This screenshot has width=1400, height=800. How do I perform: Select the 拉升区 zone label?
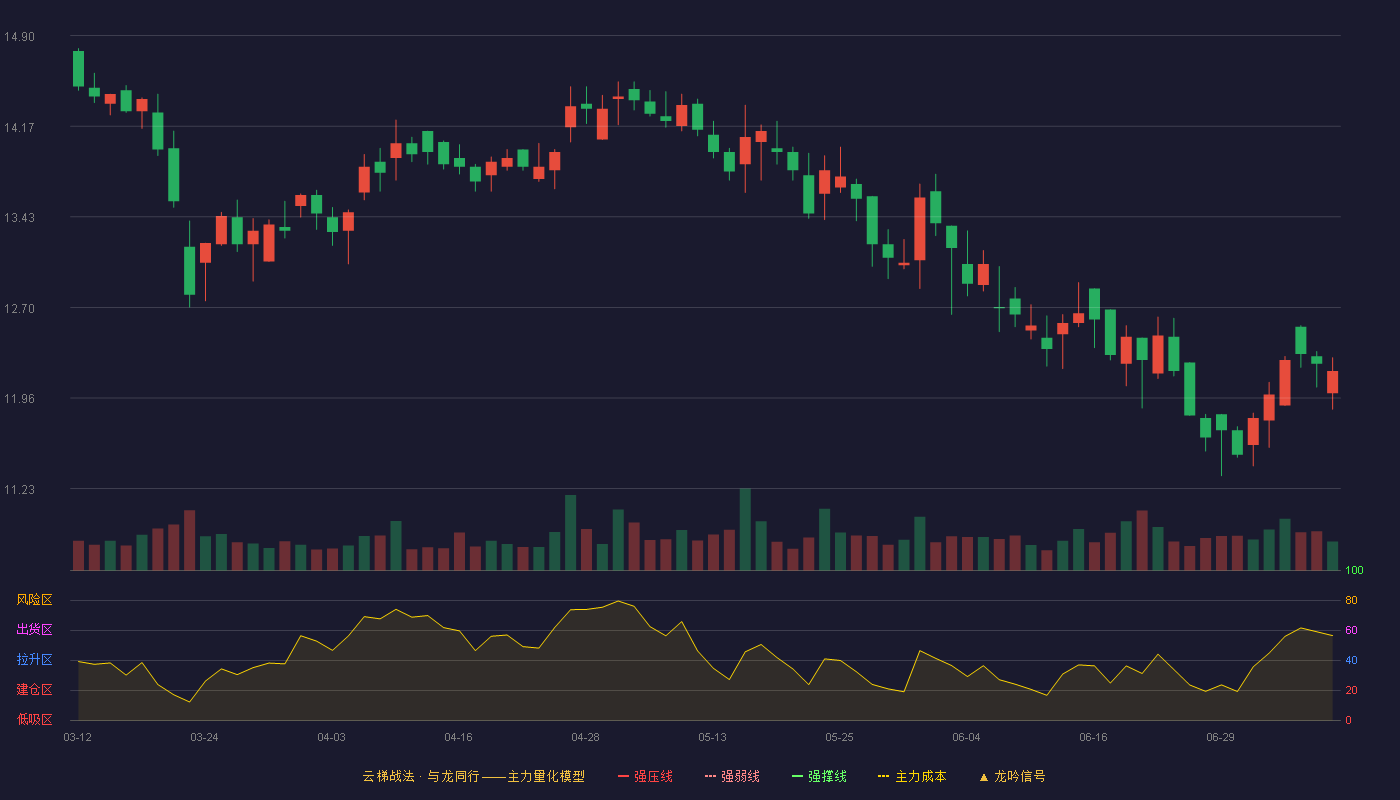(x=34, y=660)
